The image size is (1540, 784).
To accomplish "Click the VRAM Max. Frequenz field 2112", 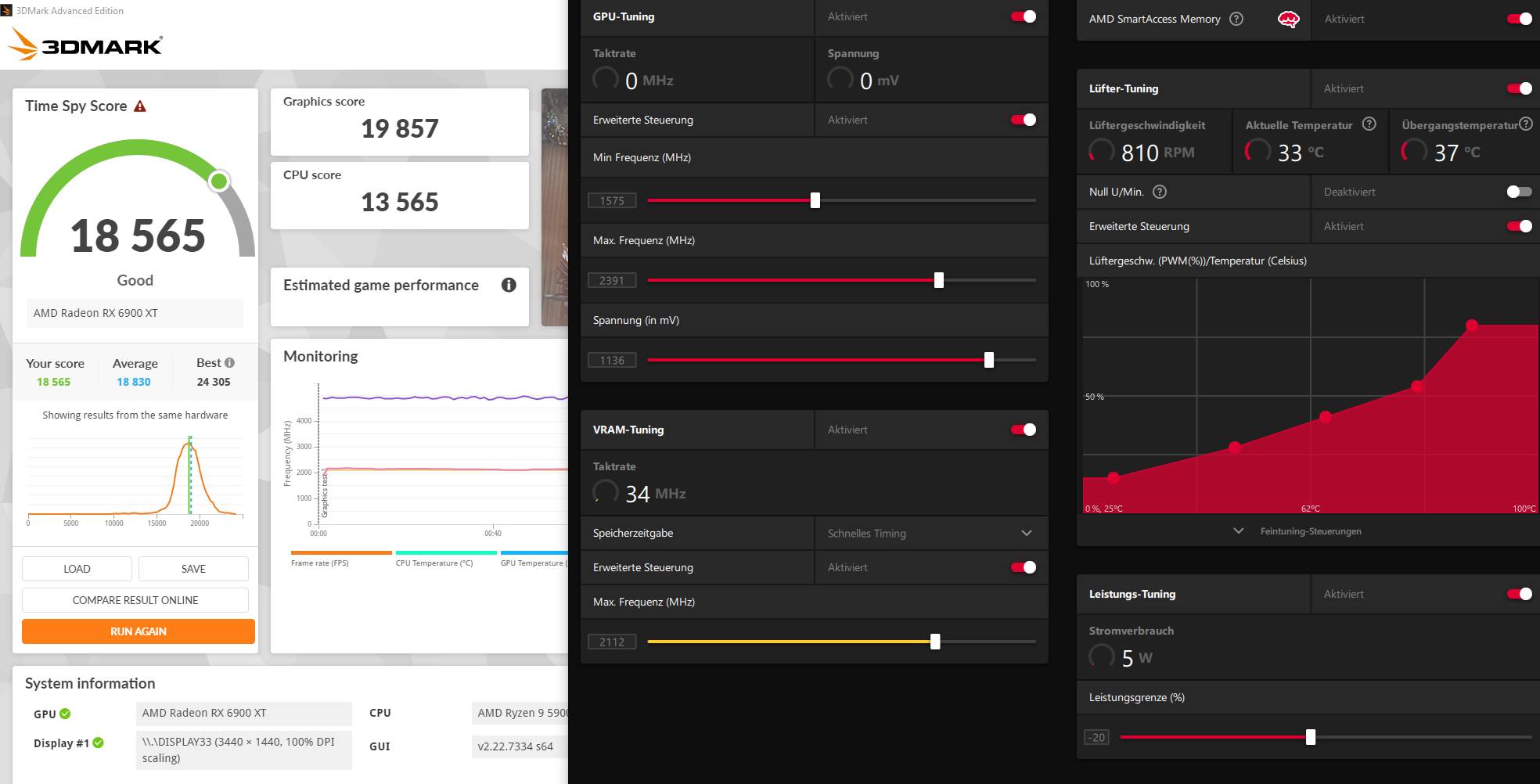I will tap(613, 642).
